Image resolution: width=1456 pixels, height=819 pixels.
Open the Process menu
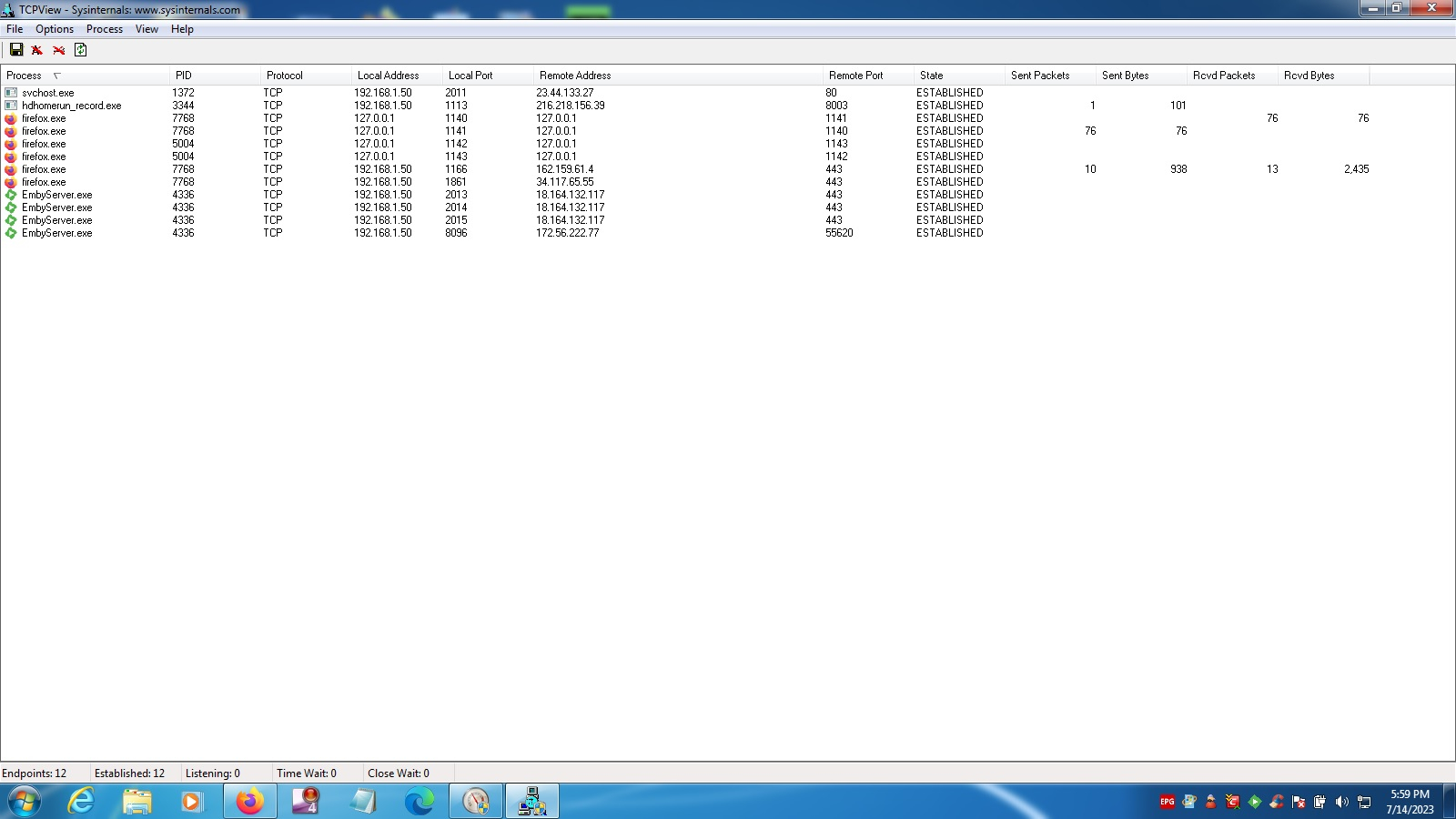(x=105, y=29)
